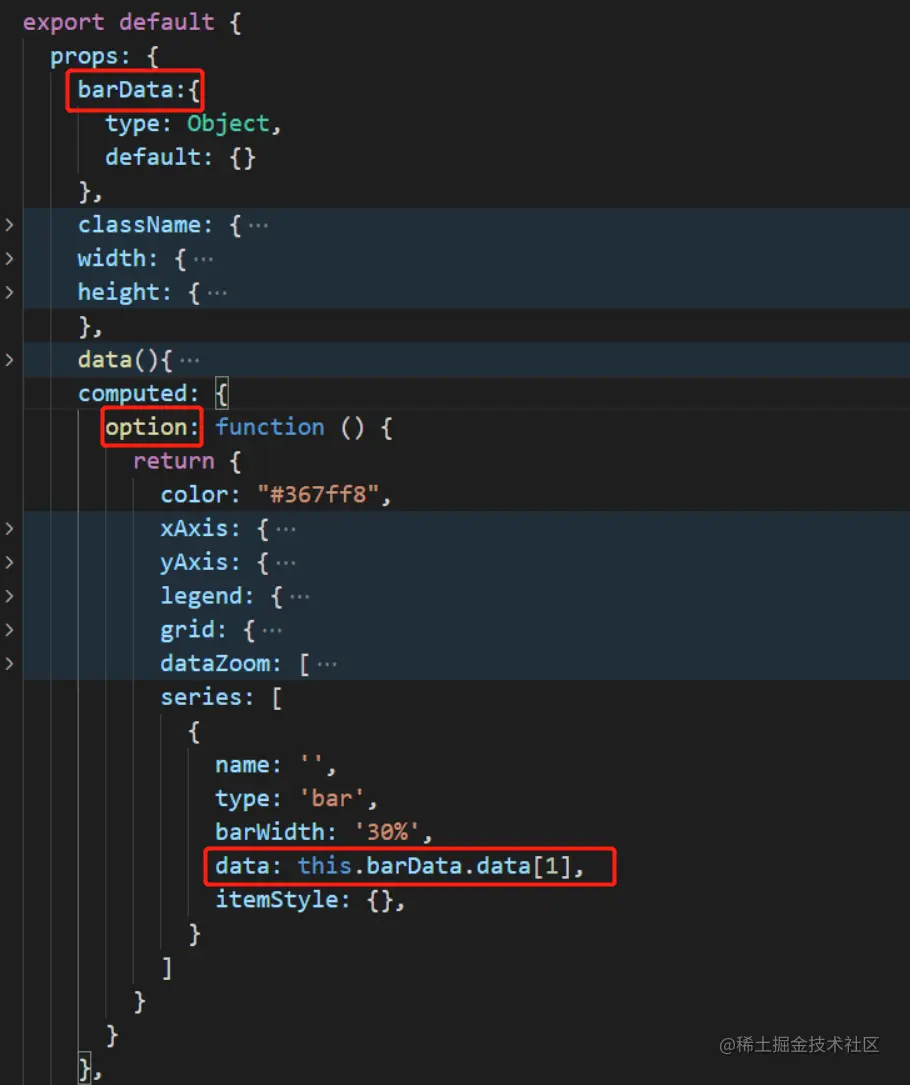Click the barWidth '30%' value
Screen dimensions: 910x1085
[x=387, y=832]
